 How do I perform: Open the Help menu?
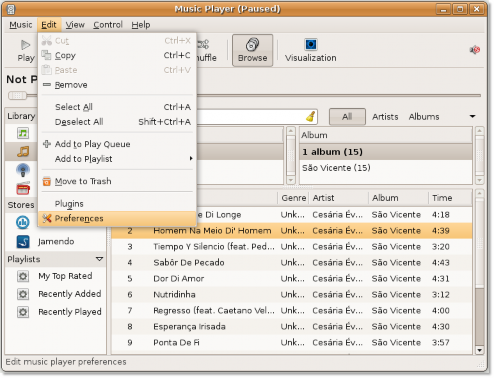tap(141, 25)
